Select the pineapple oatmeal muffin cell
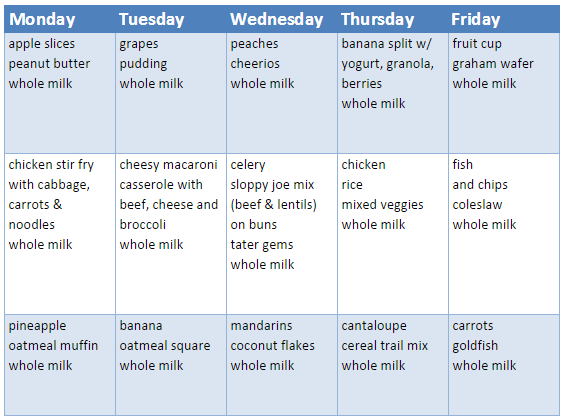This screenshot has width=566, height=420. [x=60, y=365]
